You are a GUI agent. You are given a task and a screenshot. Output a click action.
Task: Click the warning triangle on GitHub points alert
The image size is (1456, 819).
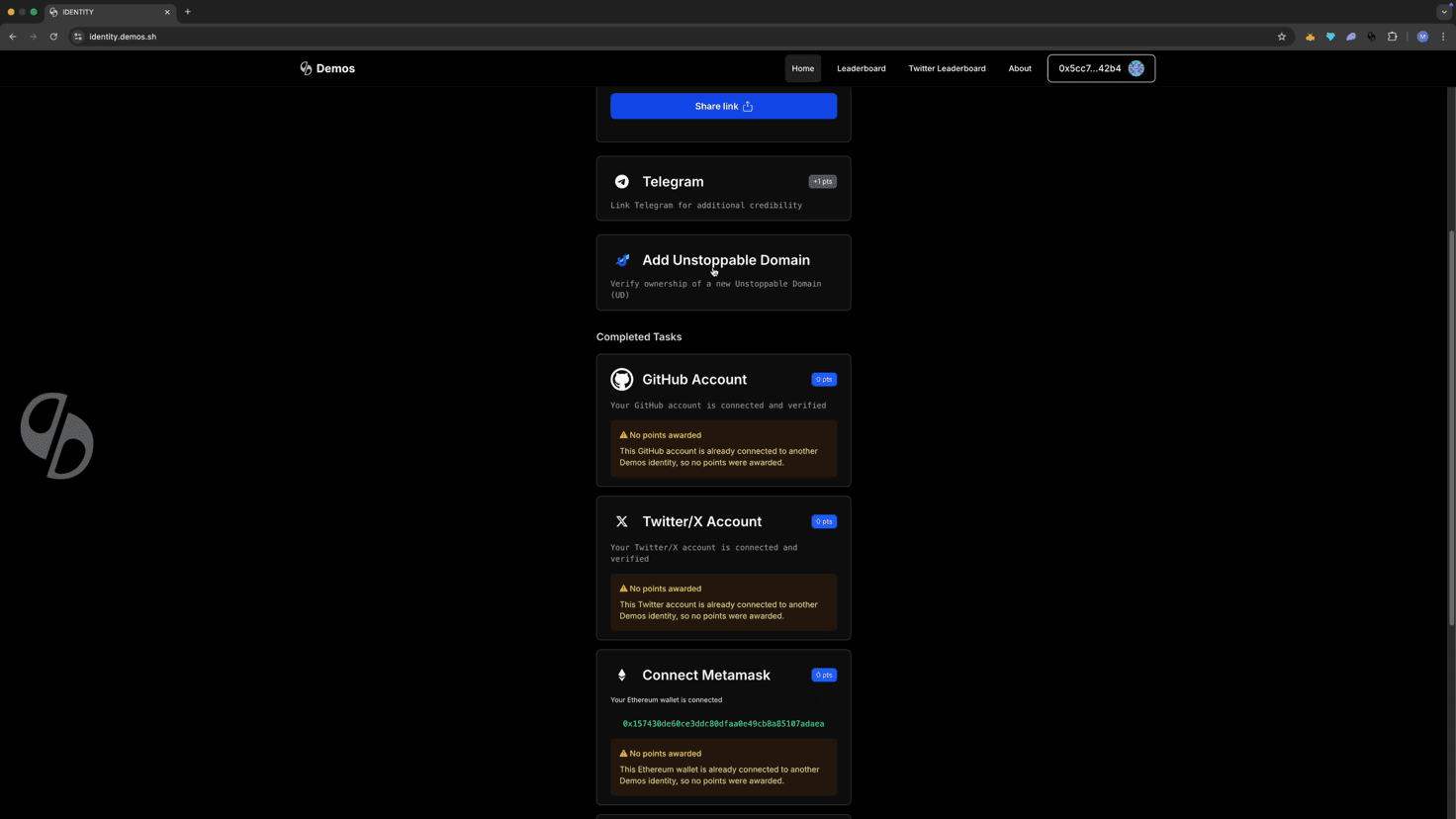coord(624,434)
